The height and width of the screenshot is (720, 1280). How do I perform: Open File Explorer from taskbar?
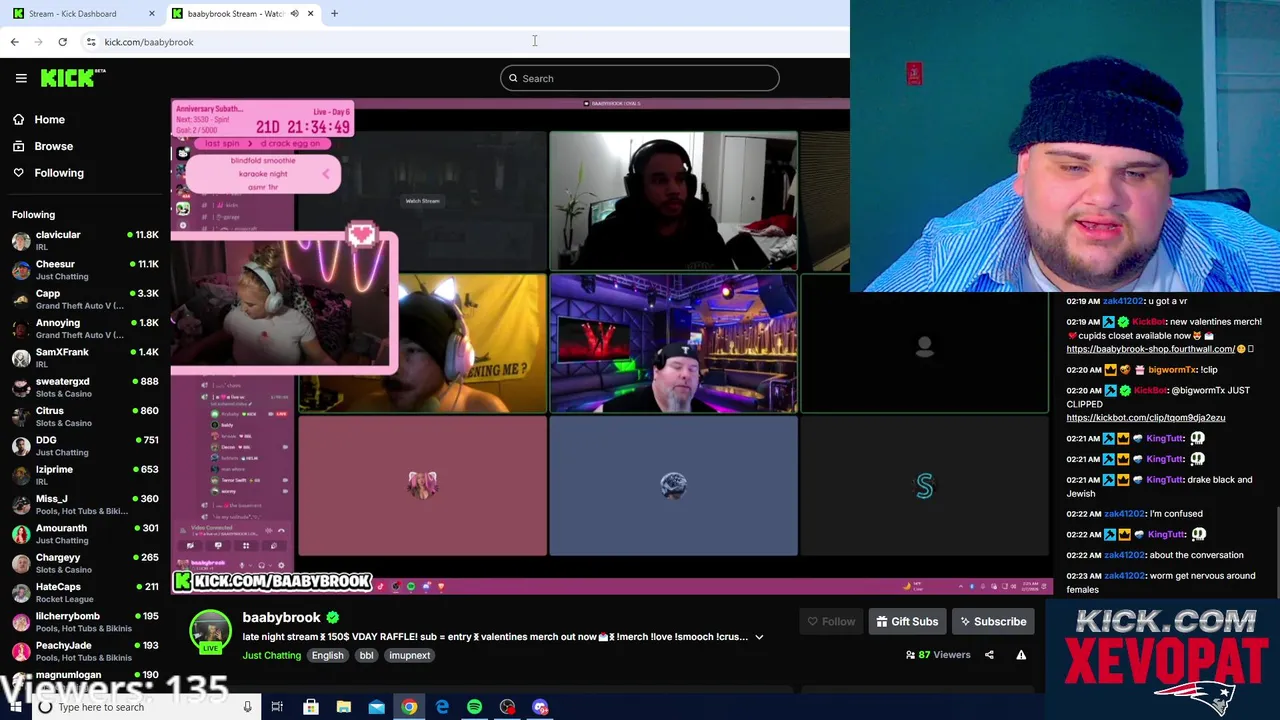click(x=343, y=707)
